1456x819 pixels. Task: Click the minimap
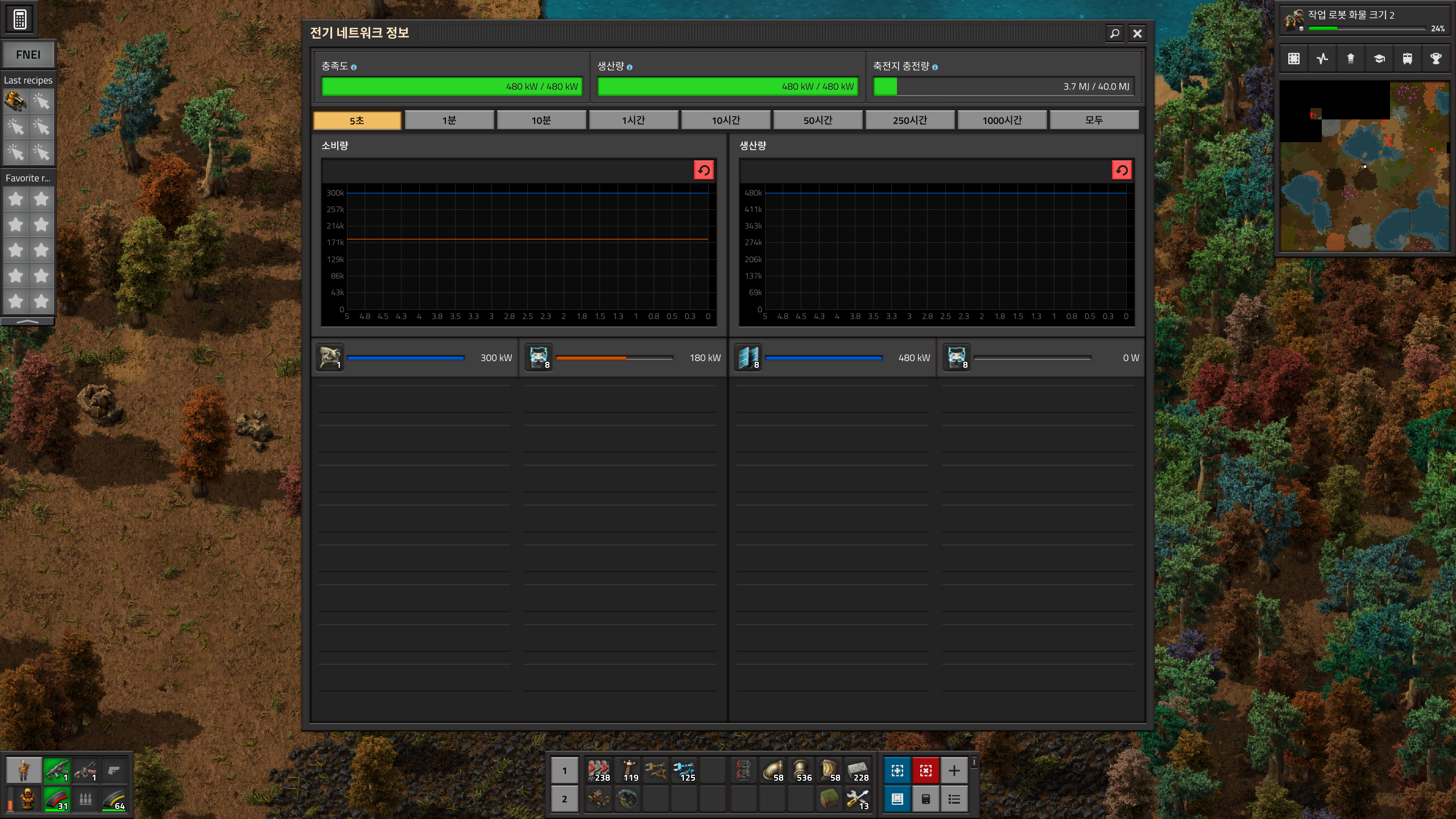tap(1364, 166)
